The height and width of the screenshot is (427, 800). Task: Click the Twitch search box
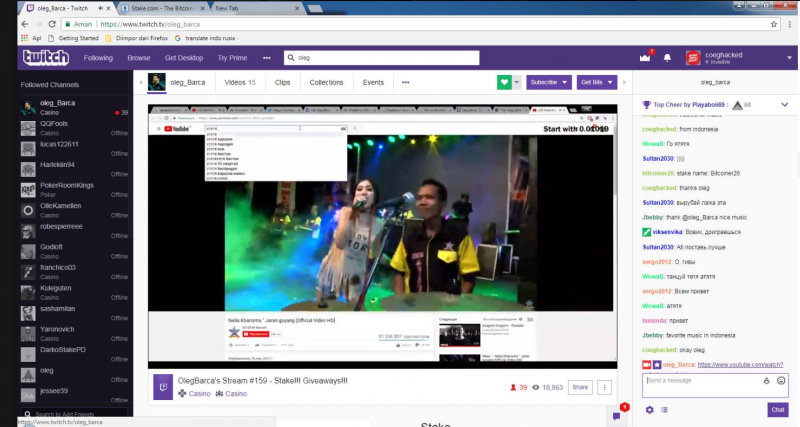381,58
